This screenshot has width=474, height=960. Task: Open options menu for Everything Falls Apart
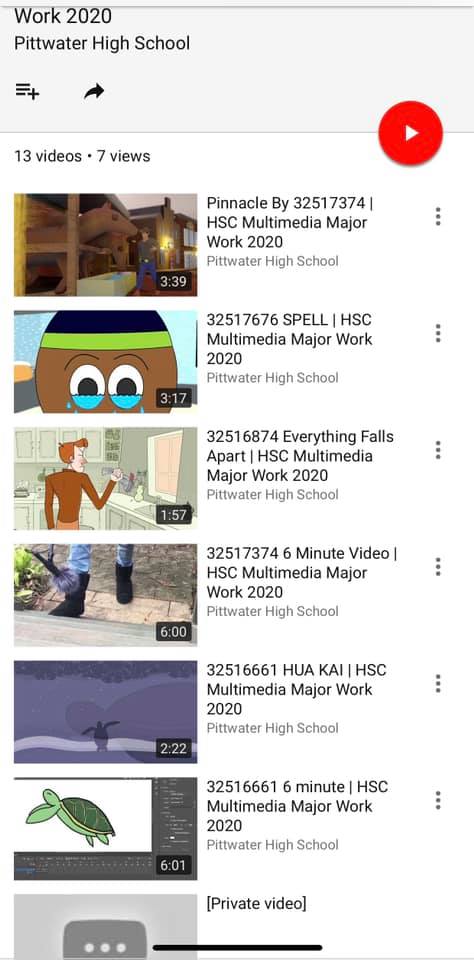438,450
